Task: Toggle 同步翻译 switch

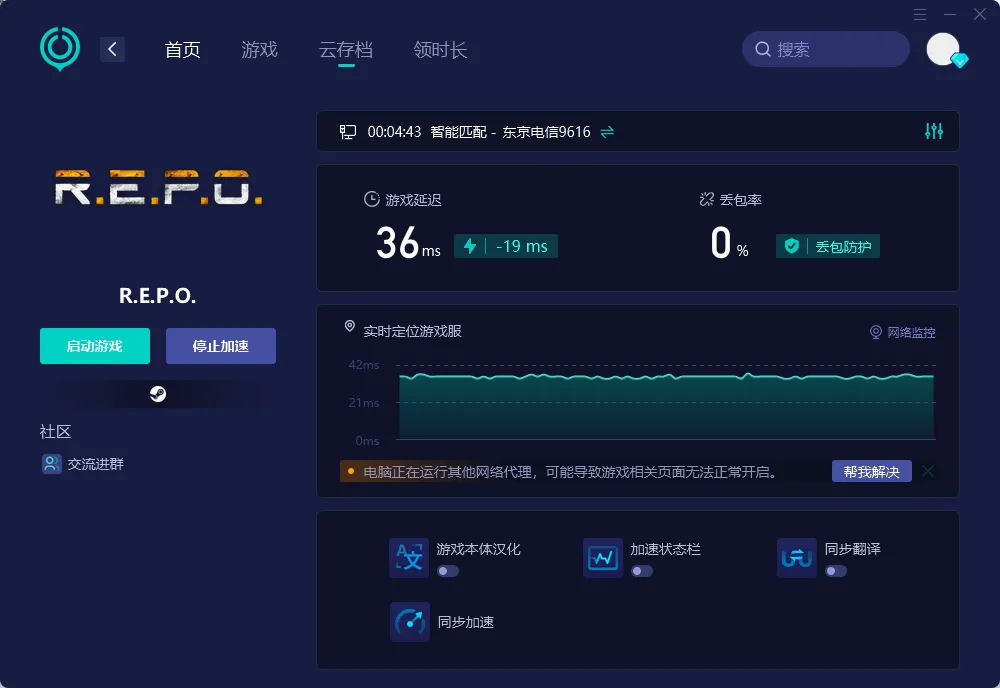Action: click(835, 571)
